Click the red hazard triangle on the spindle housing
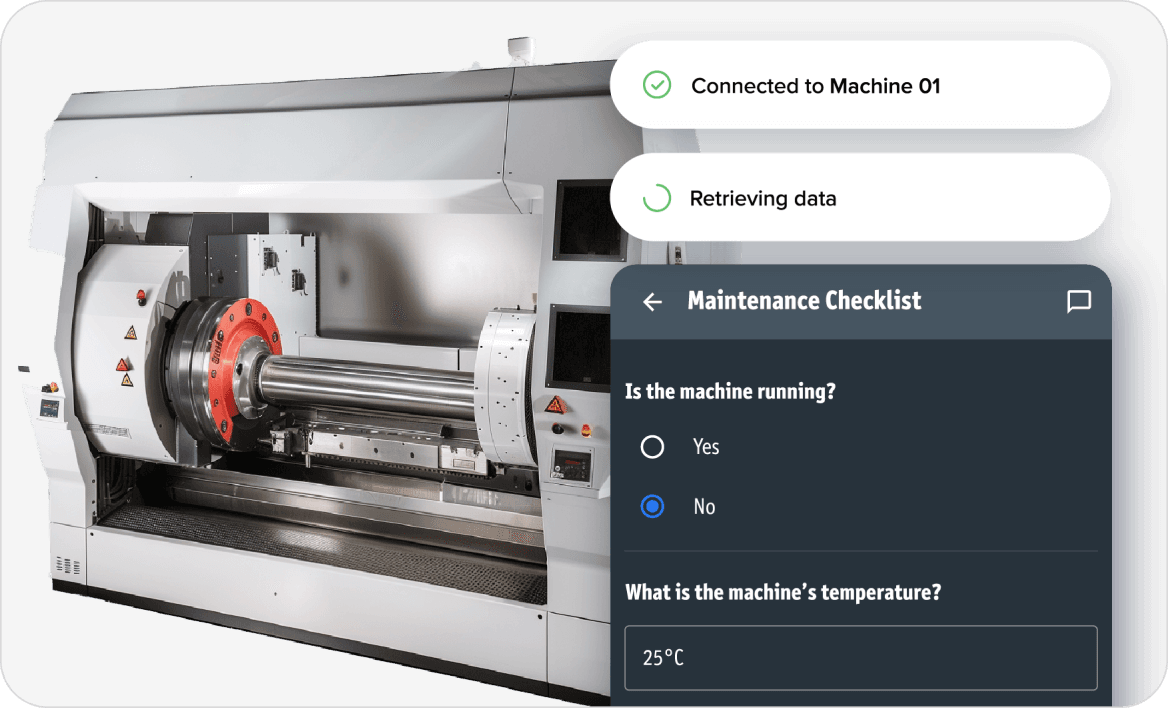 coord(122,365)
